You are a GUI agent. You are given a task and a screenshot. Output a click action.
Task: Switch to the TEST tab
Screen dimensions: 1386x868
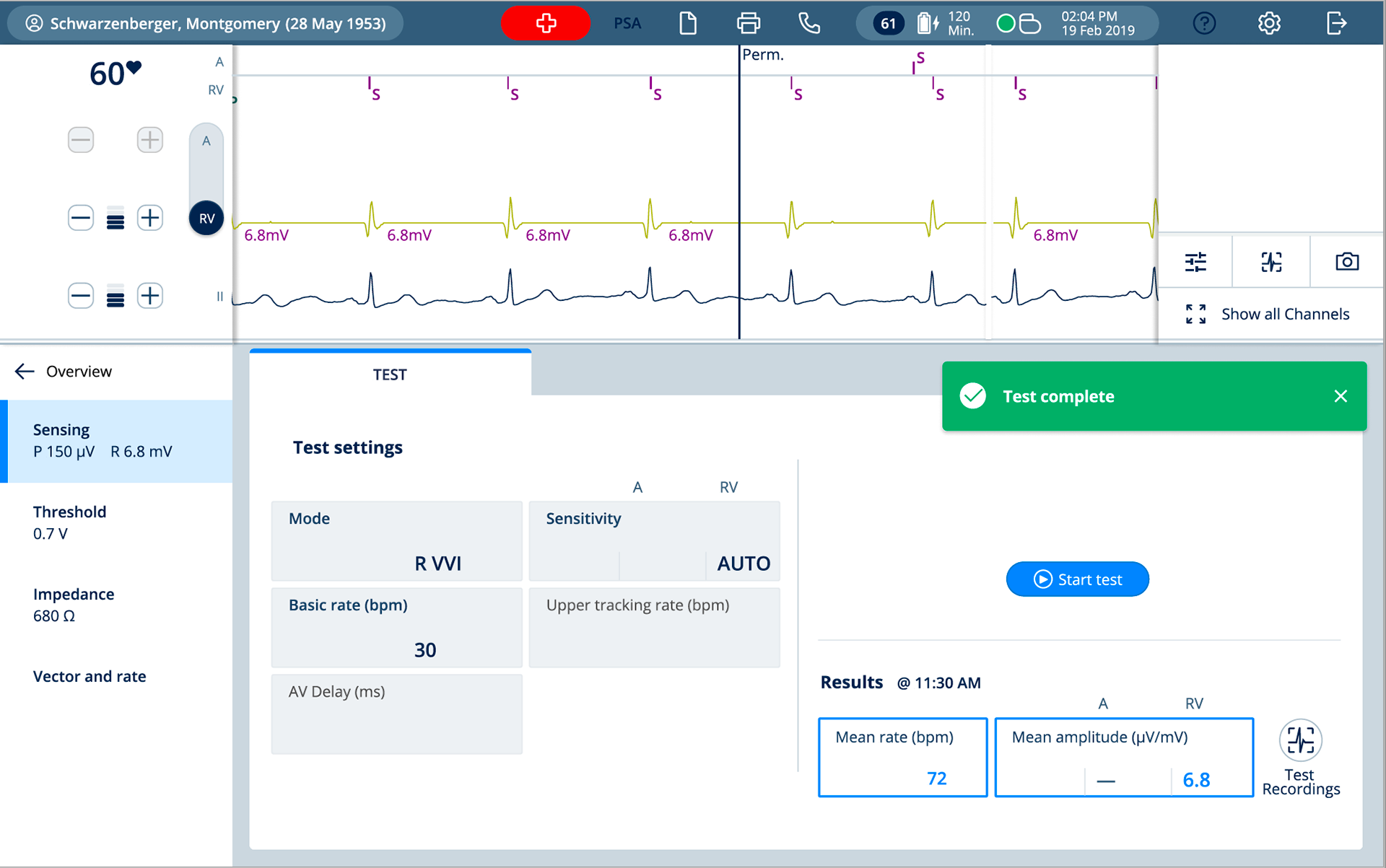(390, 374)
